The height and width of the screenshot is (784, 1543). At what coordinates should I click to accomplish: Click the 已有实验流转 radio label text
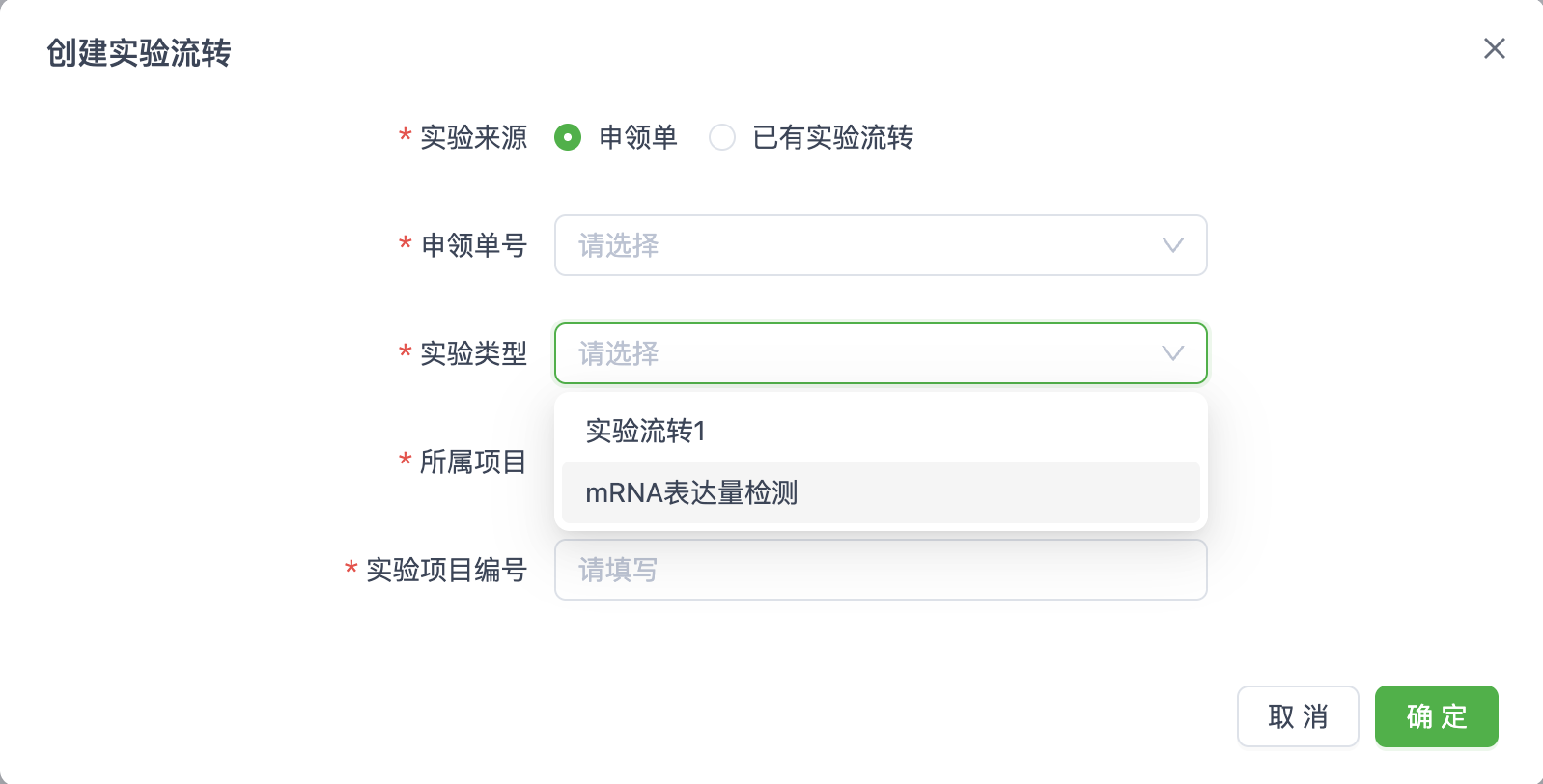point(832,137)
